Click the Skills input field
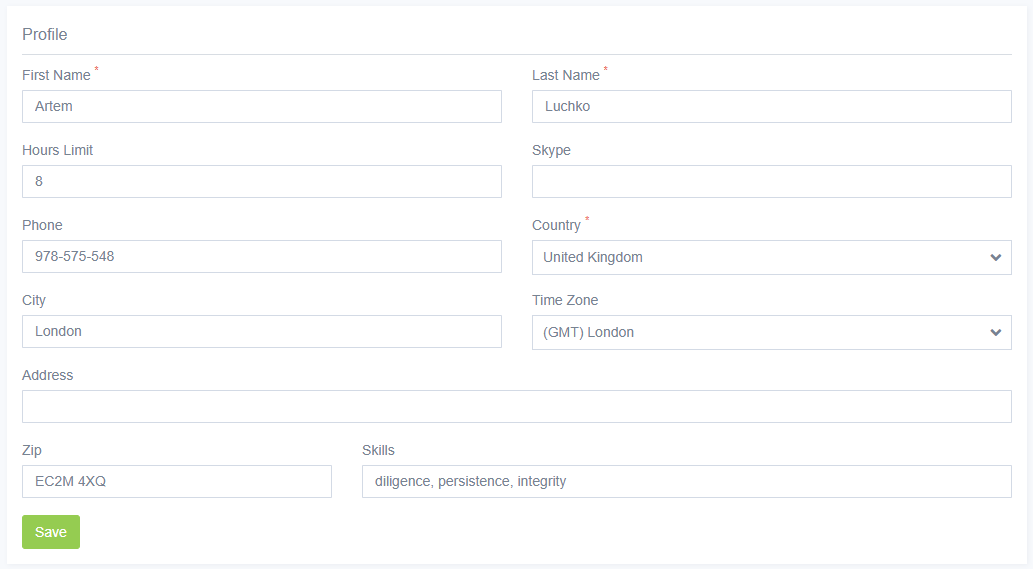 click(x=686, y=482)
